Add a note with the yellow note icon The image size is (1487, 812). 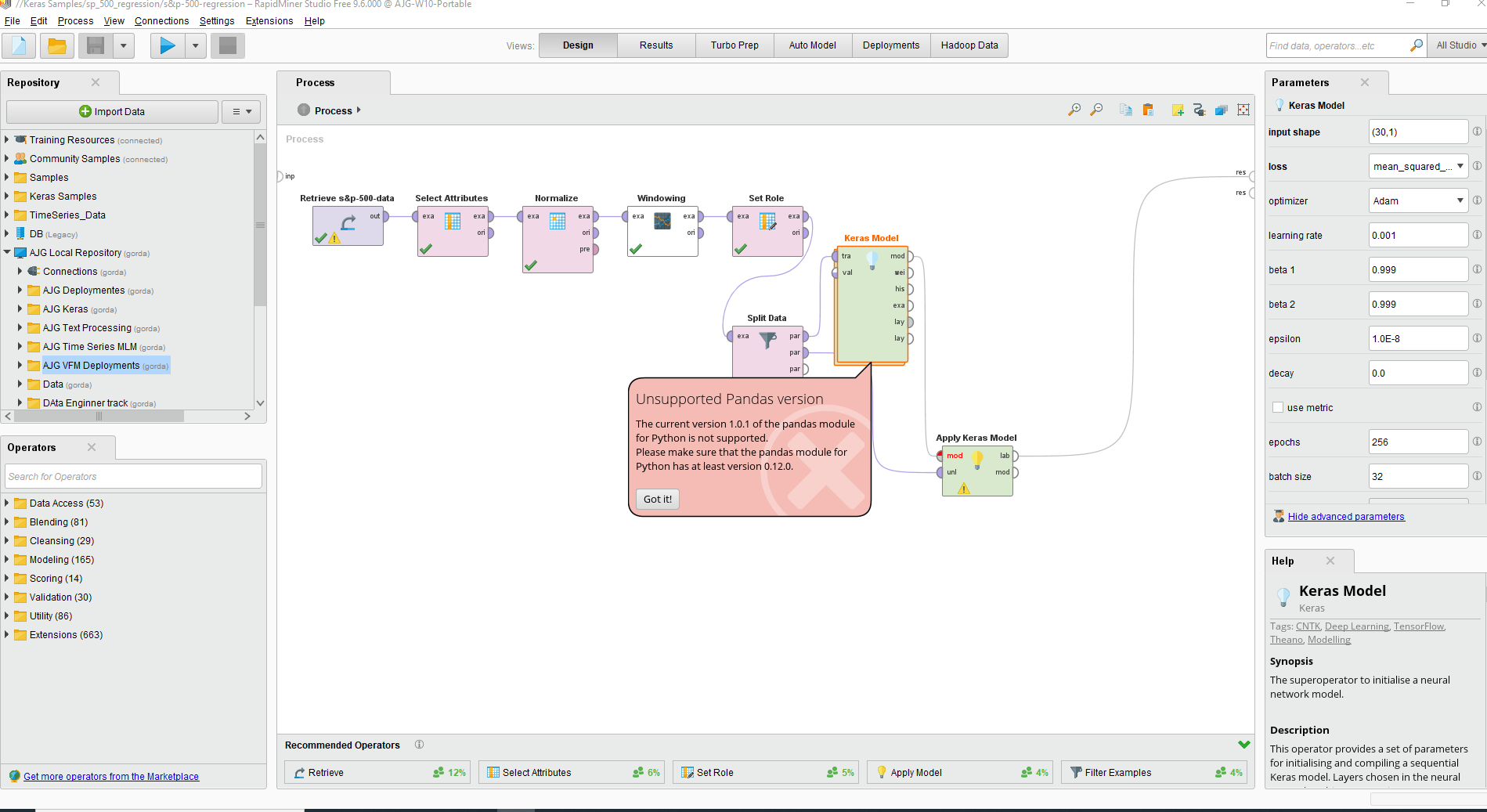1177,110
